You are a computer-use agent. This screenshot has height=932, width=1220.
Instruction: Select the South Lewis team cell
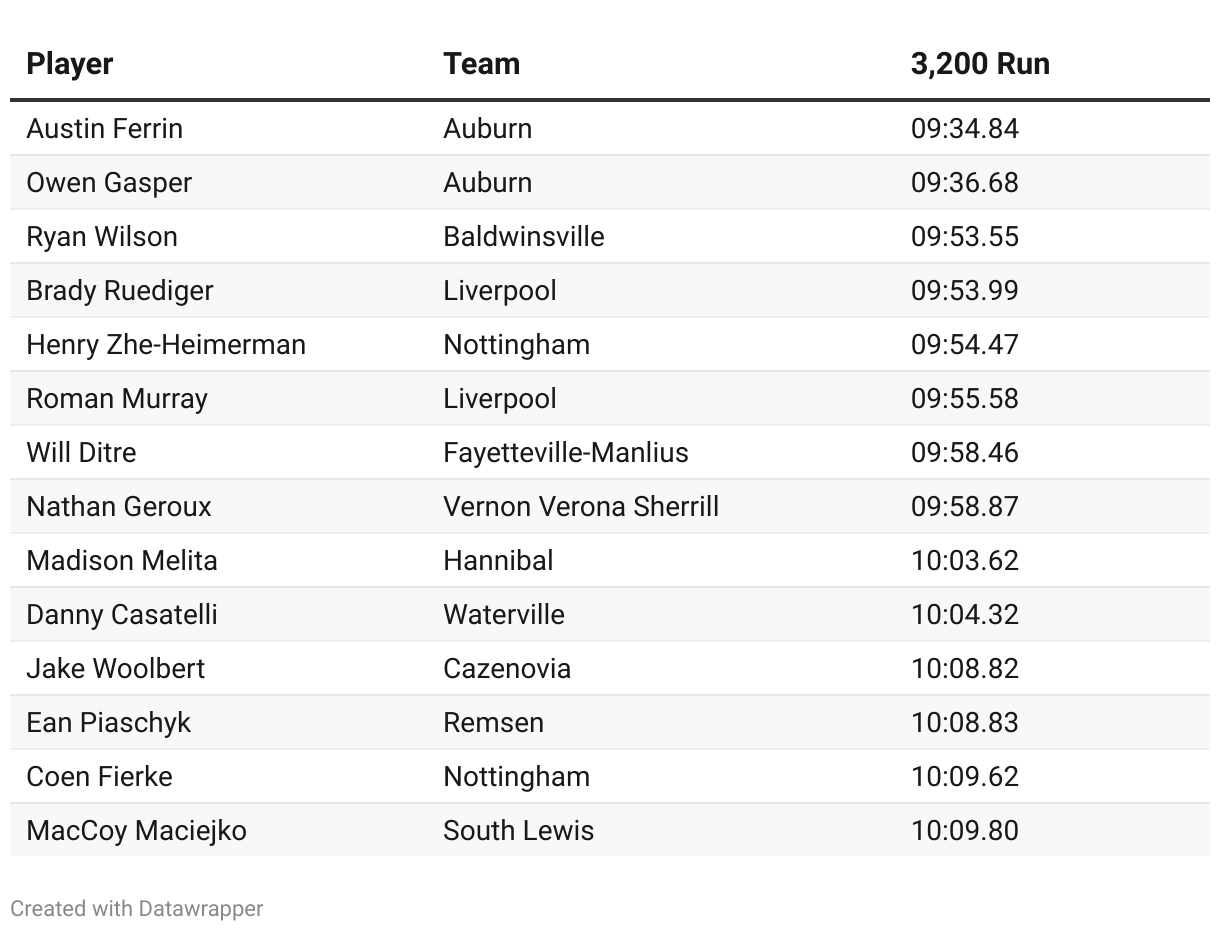[518, 831]
